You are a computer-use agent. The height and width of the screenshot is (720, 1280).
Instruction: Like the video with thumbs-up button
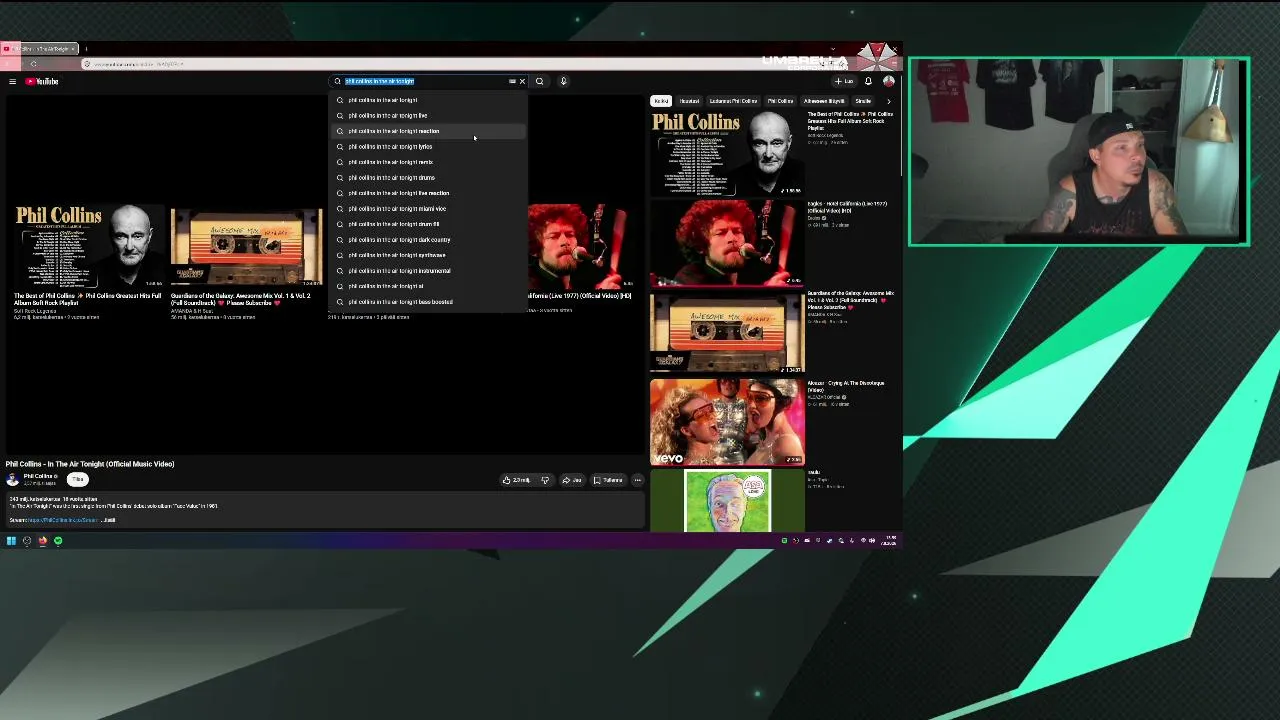(518, 480)
